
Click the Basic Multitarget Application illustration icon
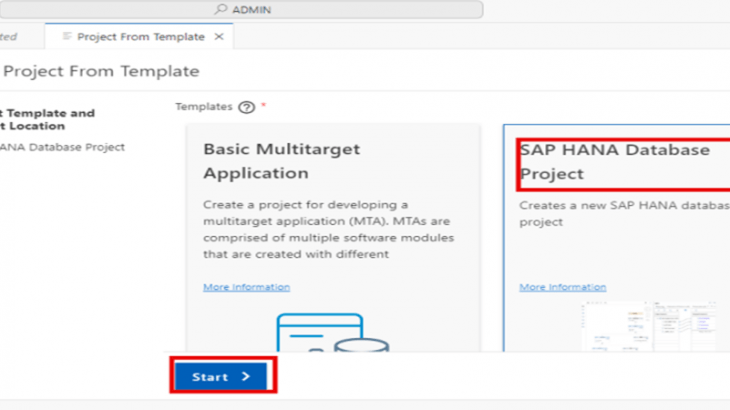(333, 332)
